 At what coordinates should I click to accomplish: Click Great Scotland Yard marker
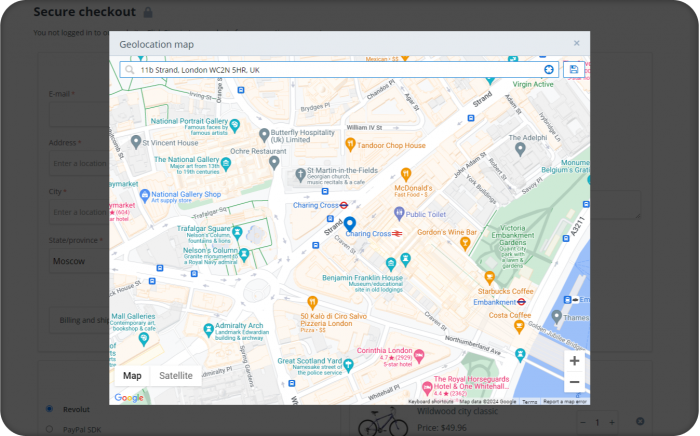click(348, 365)
